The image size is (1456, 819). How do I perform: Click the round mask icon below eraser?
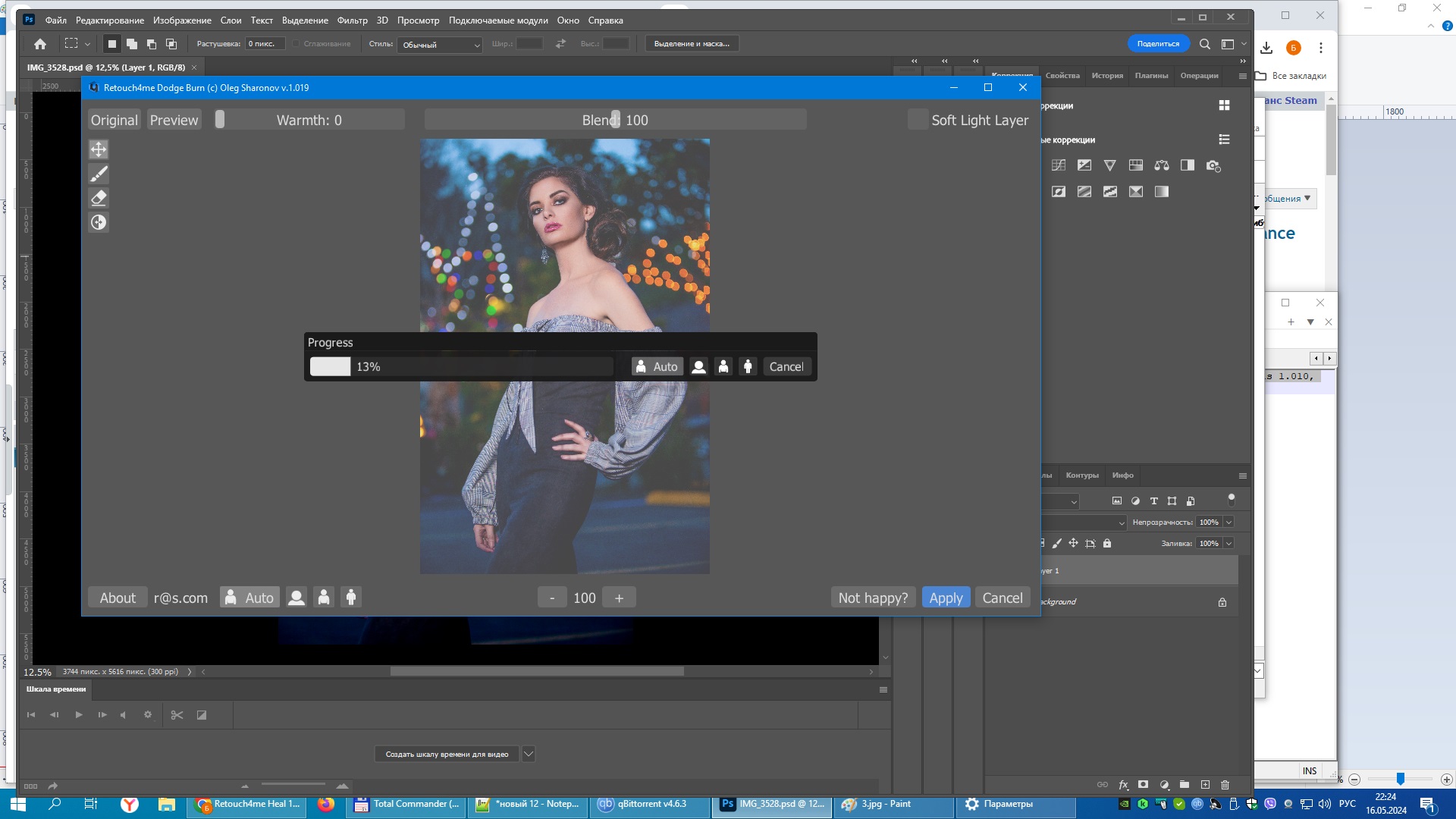point(99,222)
